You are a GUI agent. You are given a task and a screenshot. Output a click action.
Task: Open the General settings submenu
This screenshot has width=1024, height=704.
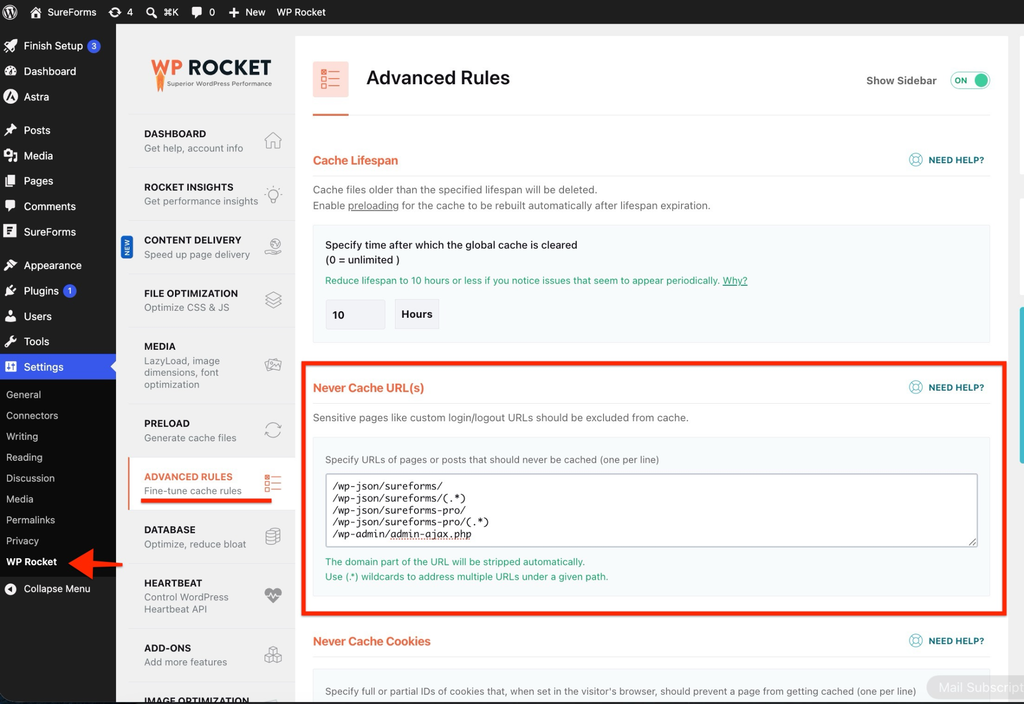[24, 394]
